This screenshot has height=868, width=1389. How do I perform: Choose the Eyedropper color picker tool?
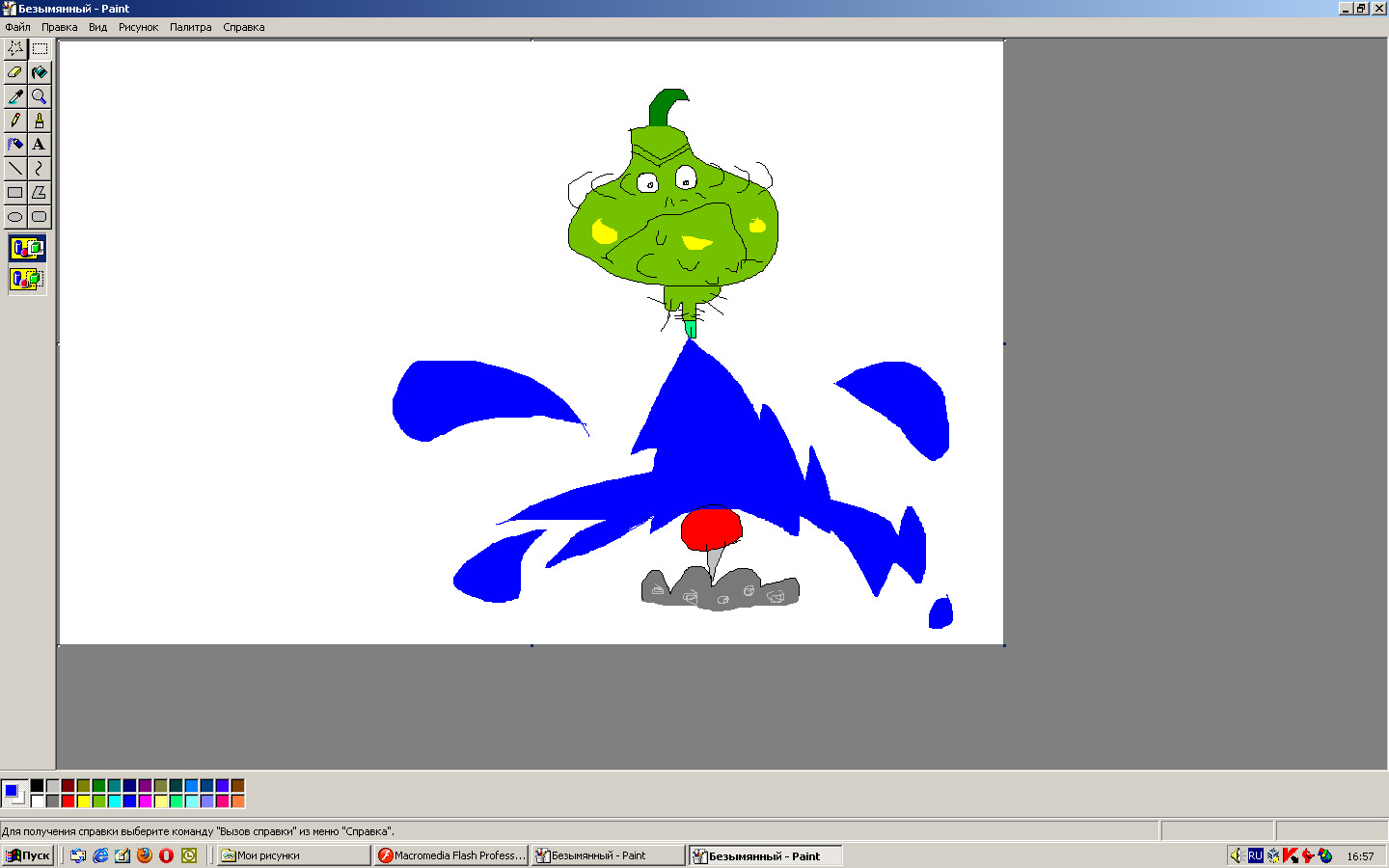click(15, 96)
